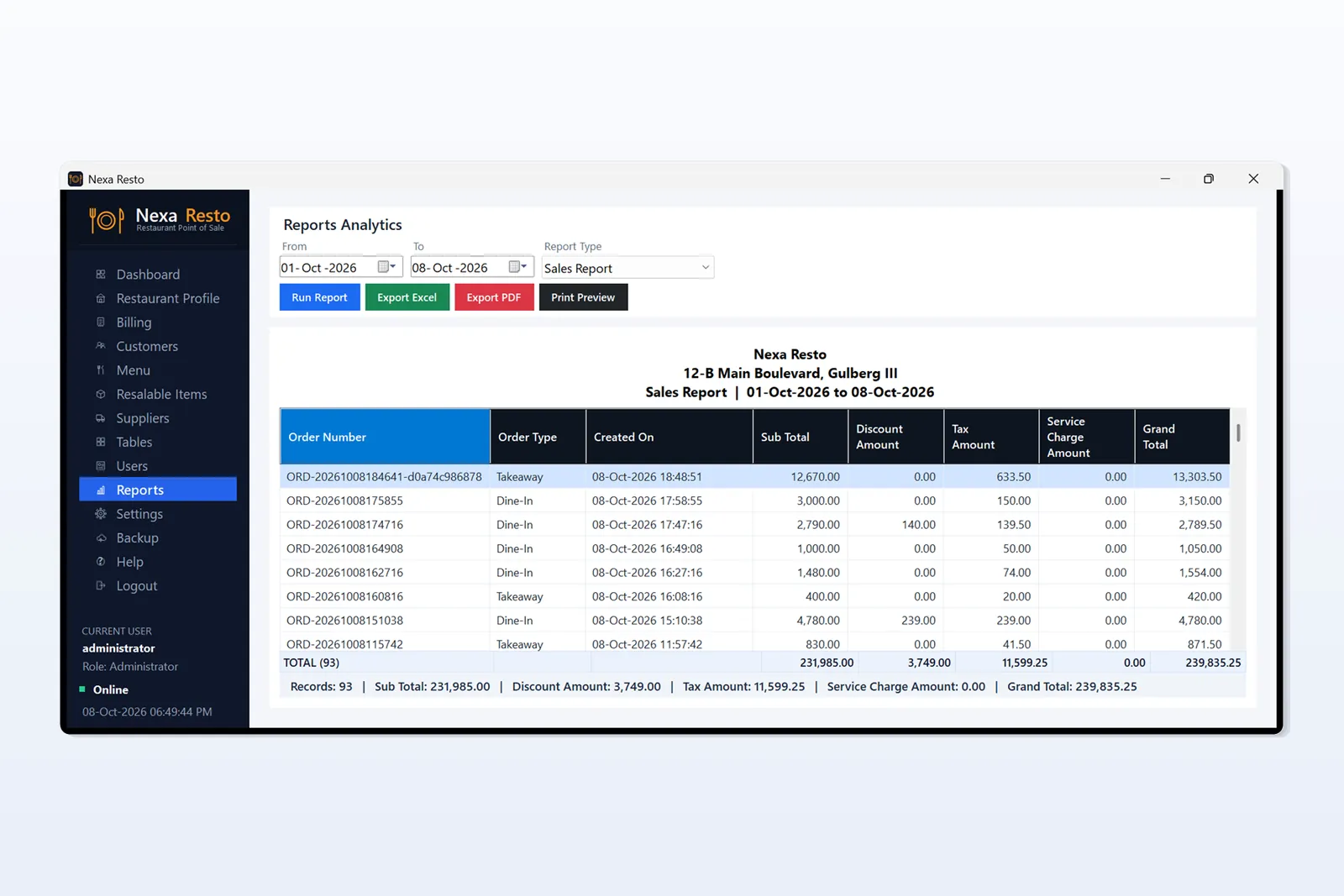This screenshot has height=896, width=1344.
Task: Click the Billing receipt icon
Action: (x=101, y=322)
